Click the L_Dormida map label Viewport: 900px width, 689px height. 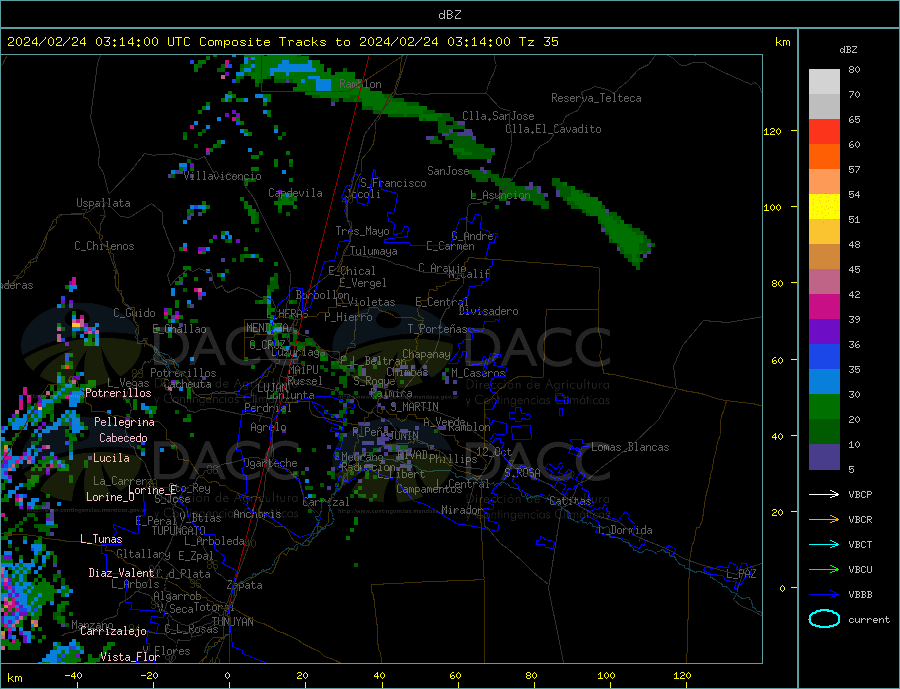(x=627, y=530)
